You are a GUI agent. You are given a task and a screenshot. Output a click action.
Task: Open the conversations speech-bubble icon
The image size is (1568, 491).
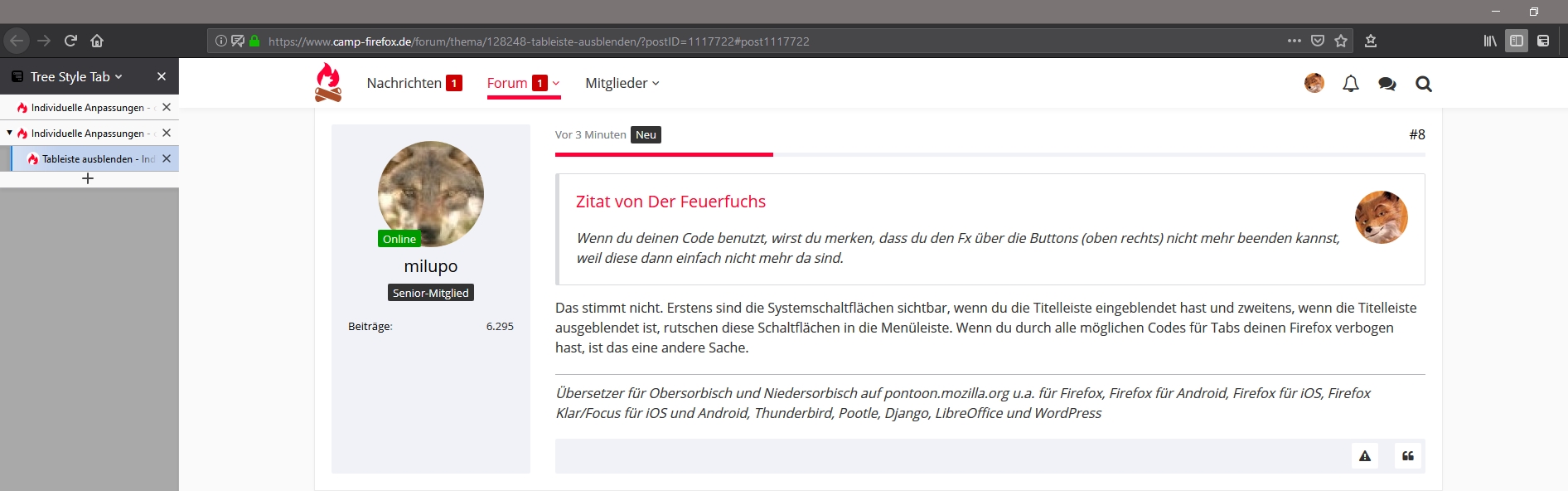[1387, 84]
